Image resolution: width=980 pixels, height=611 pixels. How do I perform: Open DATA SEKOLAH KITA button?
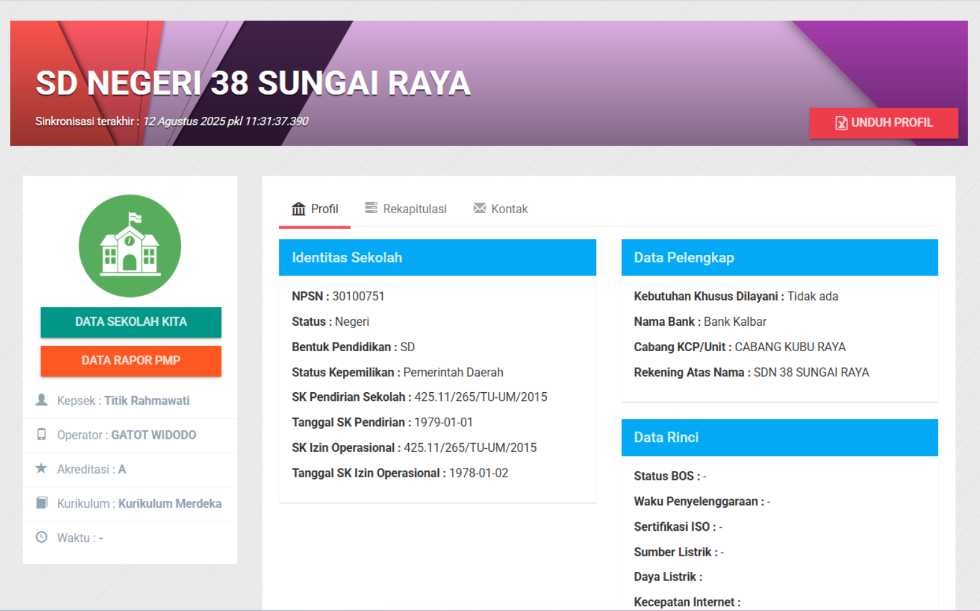[x=130, y=322]
